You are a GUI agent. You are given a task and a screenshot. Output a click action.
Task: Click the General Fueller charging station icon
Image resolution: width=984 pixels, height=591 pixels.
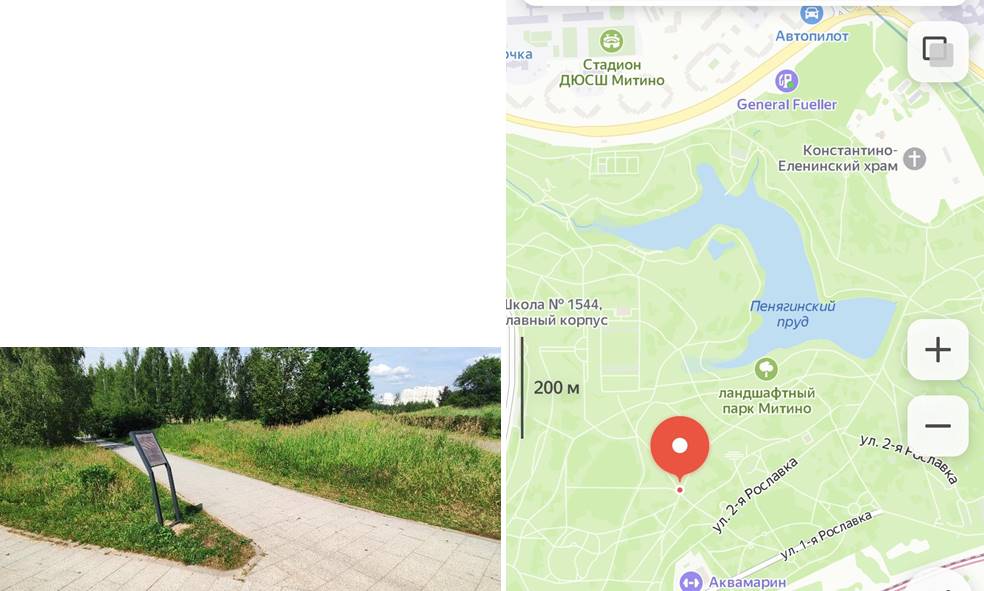[x=786, y=81]
